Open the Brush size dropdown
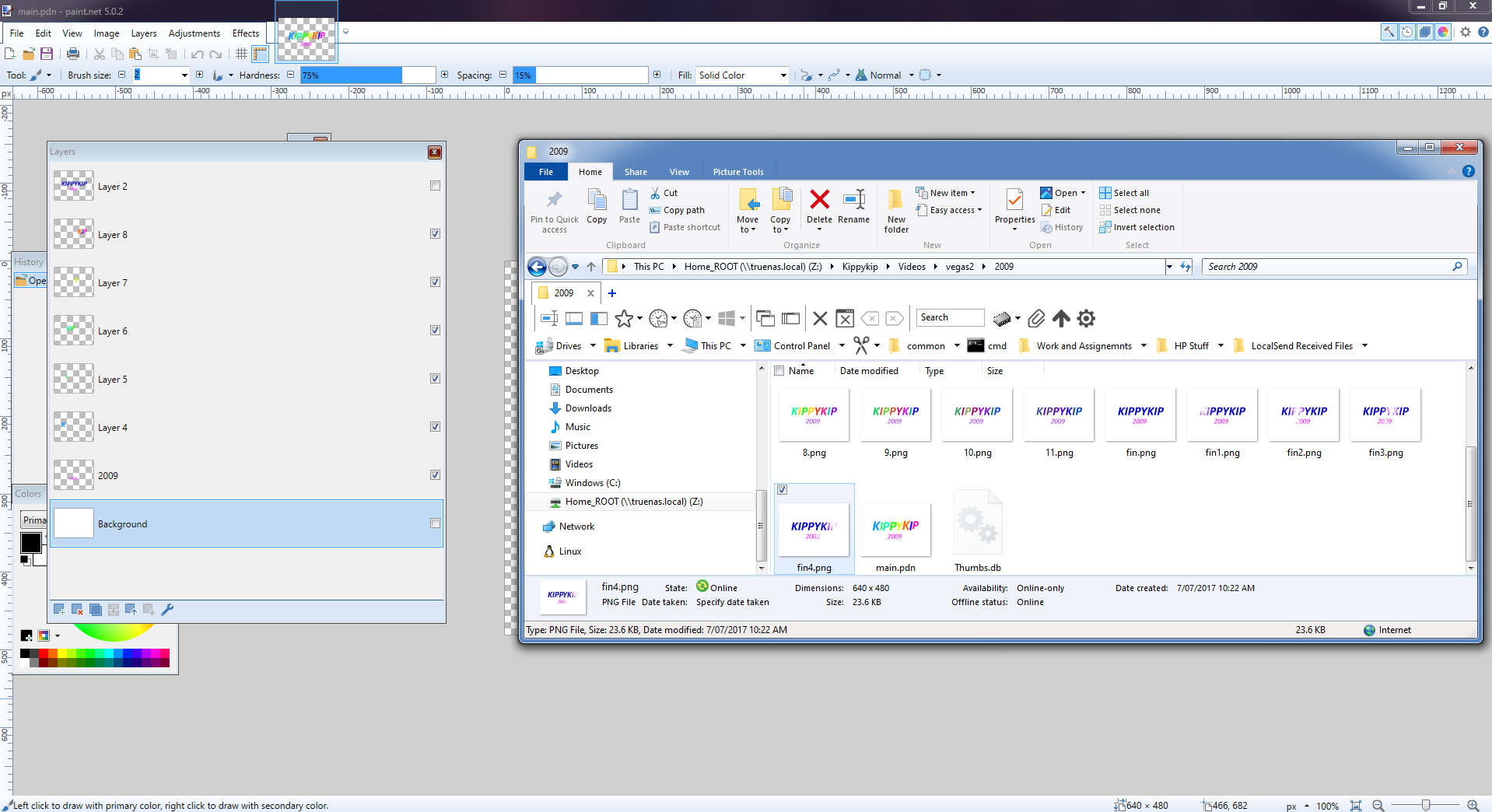 click(184, 75)
